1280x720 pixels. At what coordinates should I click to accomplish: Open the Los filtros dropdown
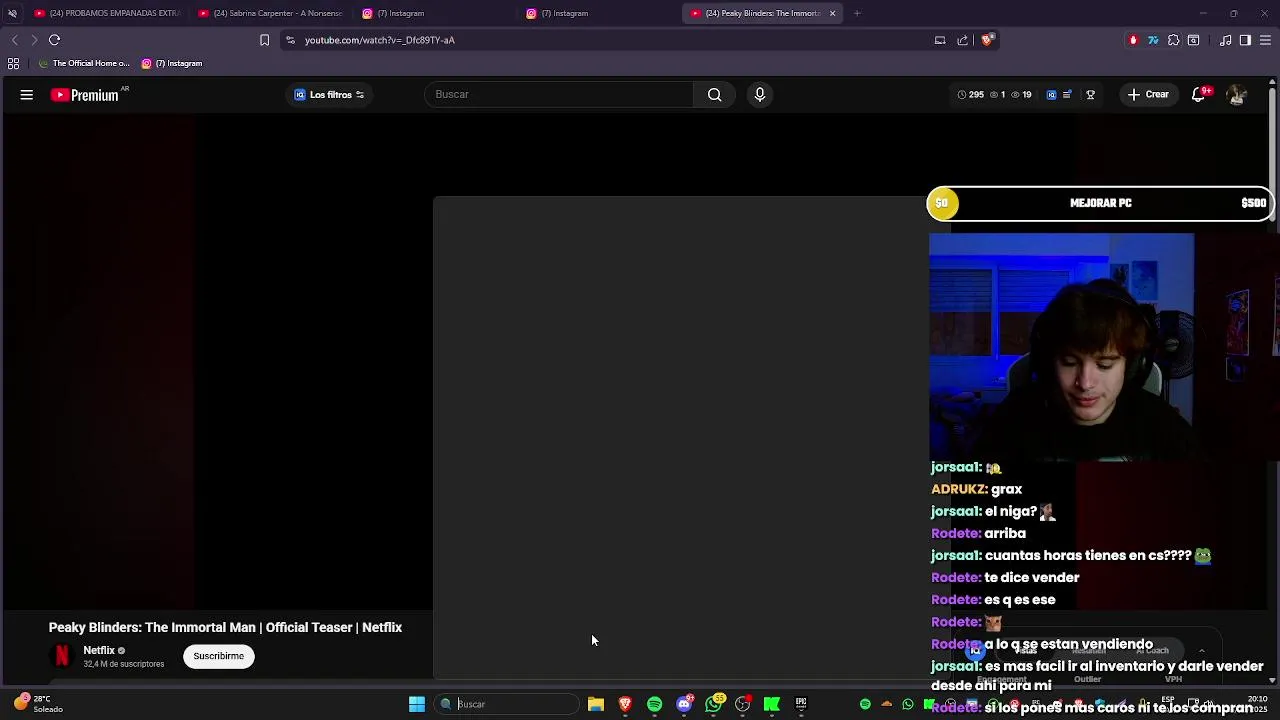coord(329,95)
